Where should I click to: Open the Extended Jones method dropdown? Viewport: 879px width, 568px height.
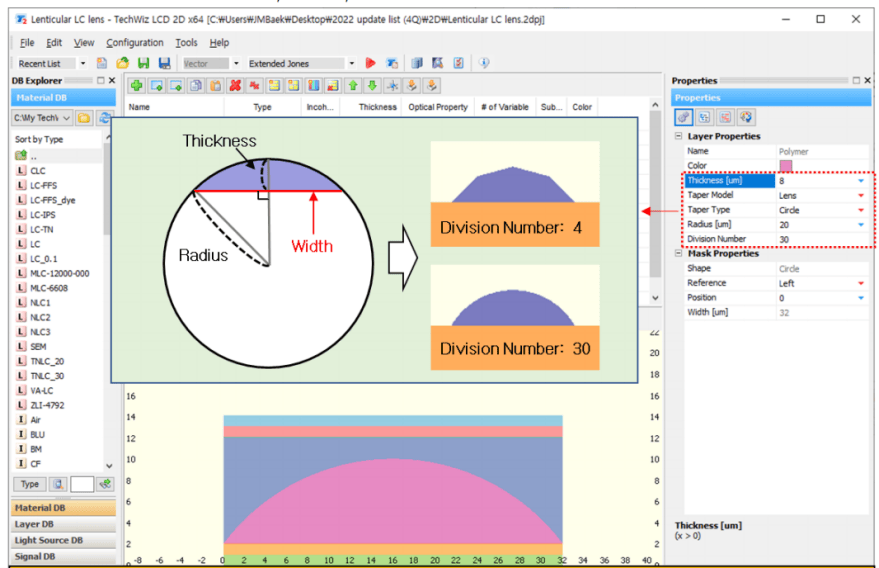351,63
